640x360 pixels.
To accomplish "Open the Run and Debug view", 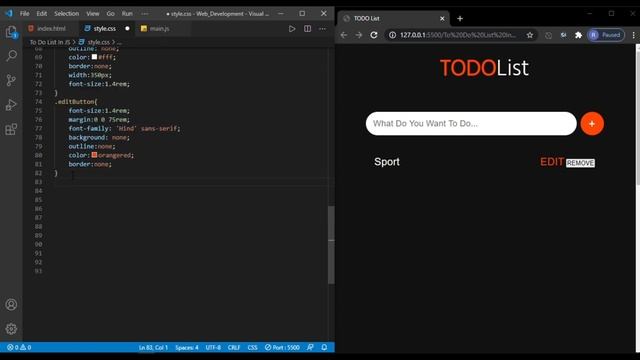I will (x=11, y=105).
